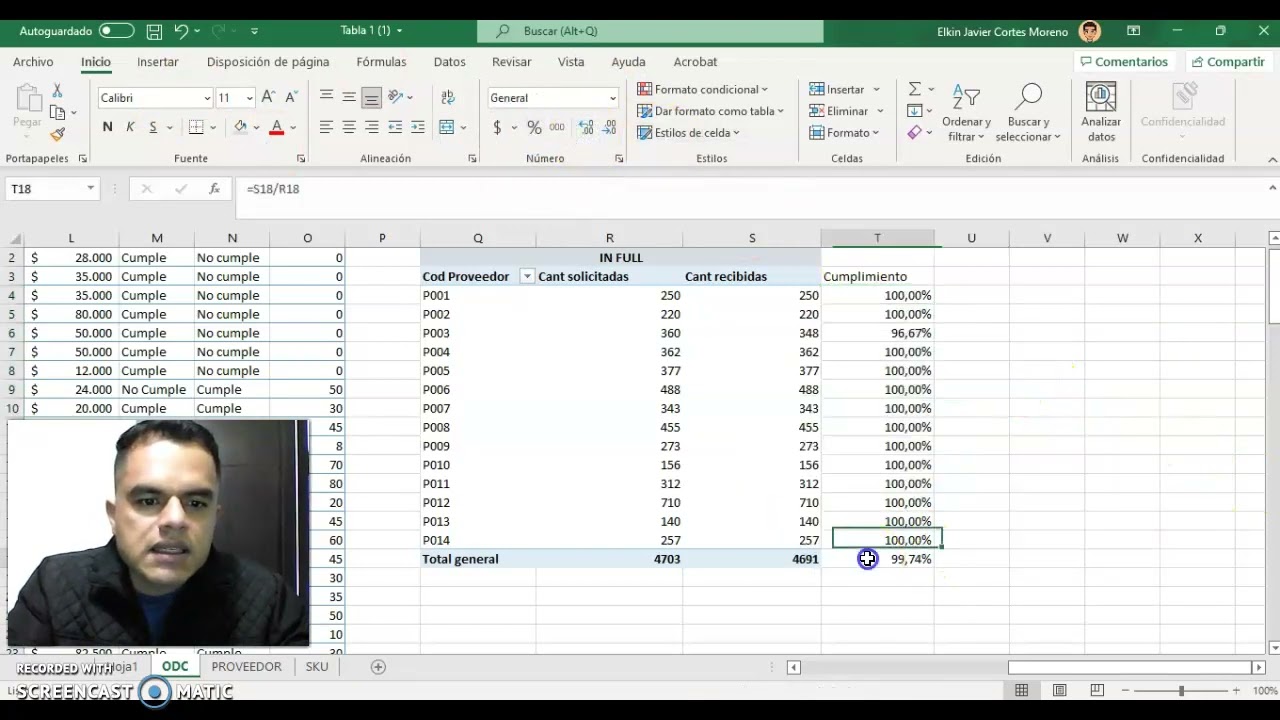Open Ordenar y filtrar menu
1280x720 pixels.
click(966, 113)
